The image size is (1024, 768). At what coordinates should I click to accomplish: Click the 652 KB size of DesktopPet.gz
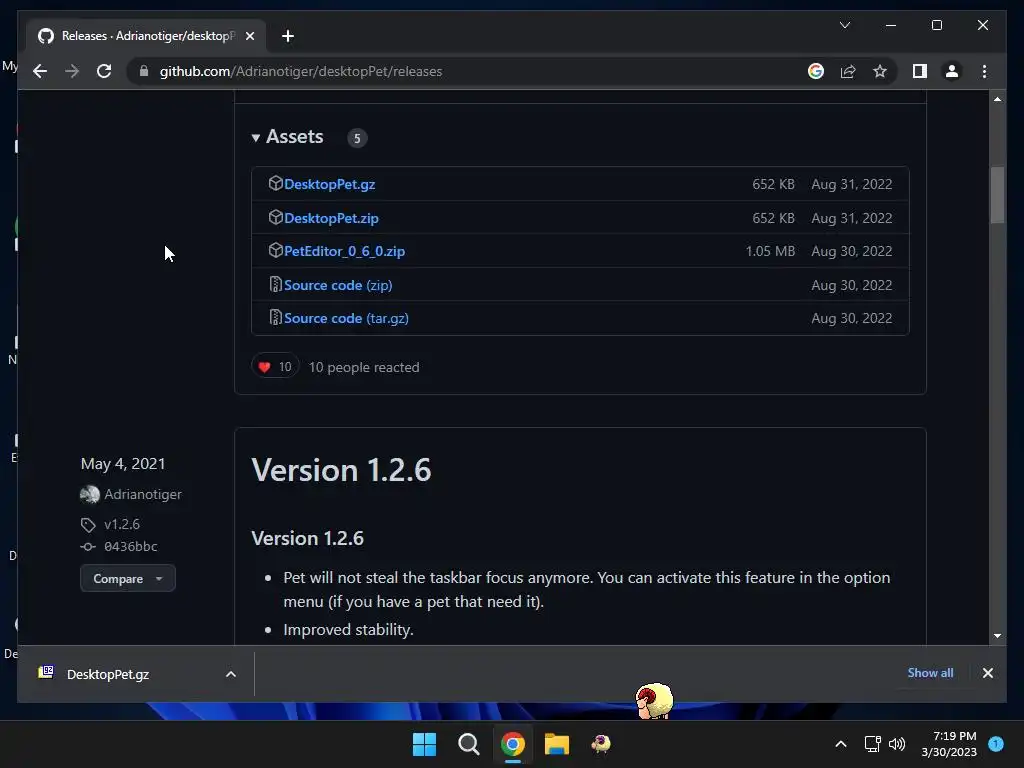pos(773,184)
